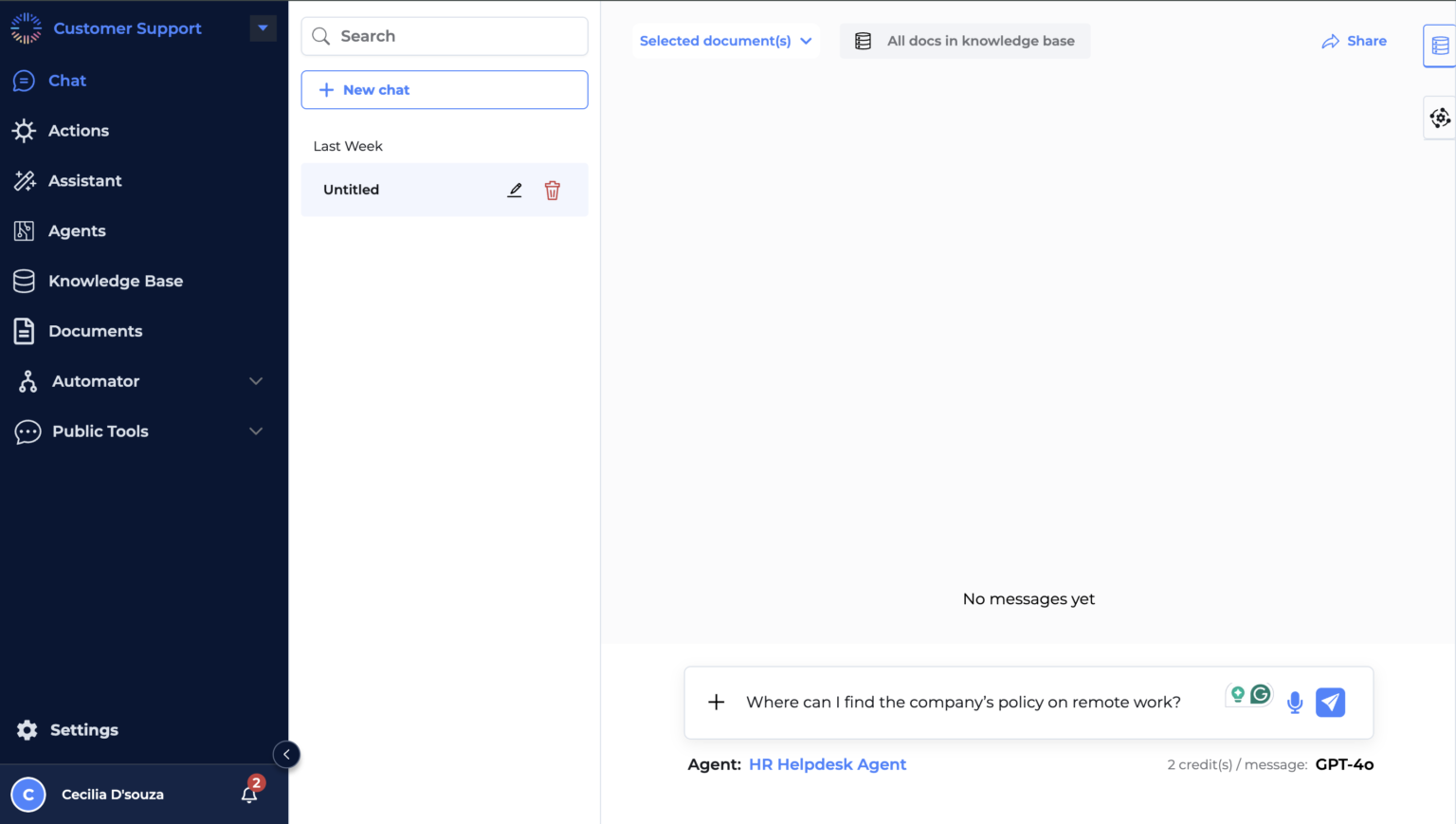Click the Settings gear icon
Screen dimensions: 1456x824
27,730
